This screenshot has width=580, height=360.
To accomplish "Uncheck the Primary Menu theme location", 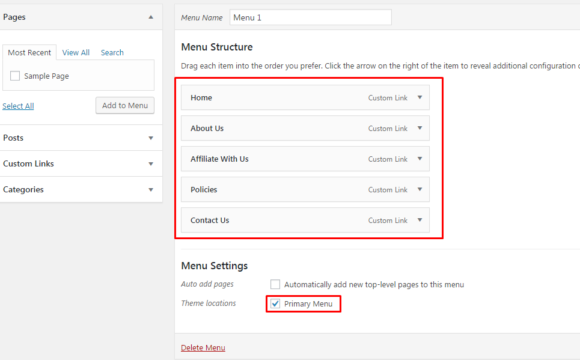I will point(275,304).
